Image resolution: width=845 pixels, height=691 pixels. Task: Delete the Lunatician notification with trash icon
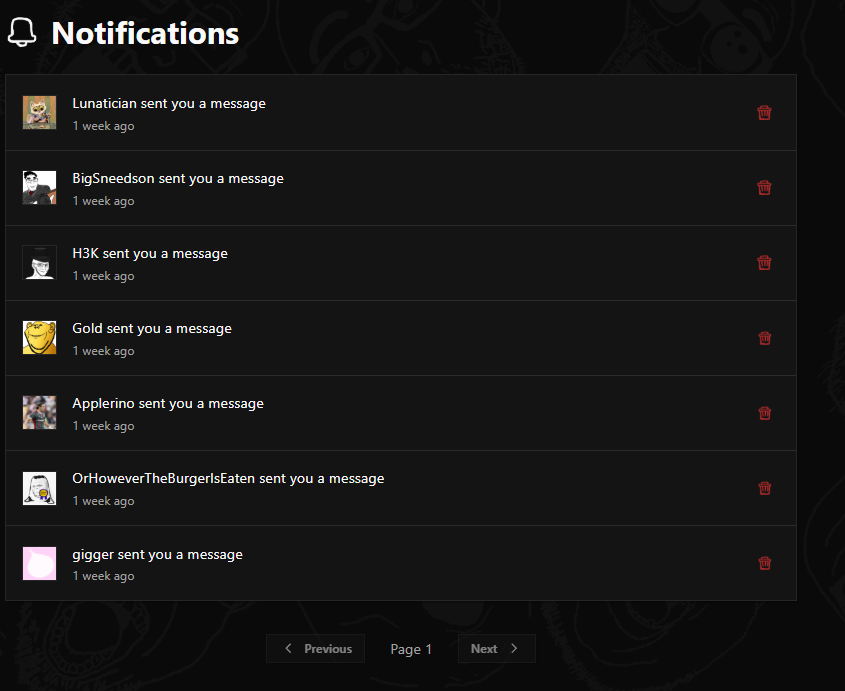pyautogui.click(x=764, y=113)
